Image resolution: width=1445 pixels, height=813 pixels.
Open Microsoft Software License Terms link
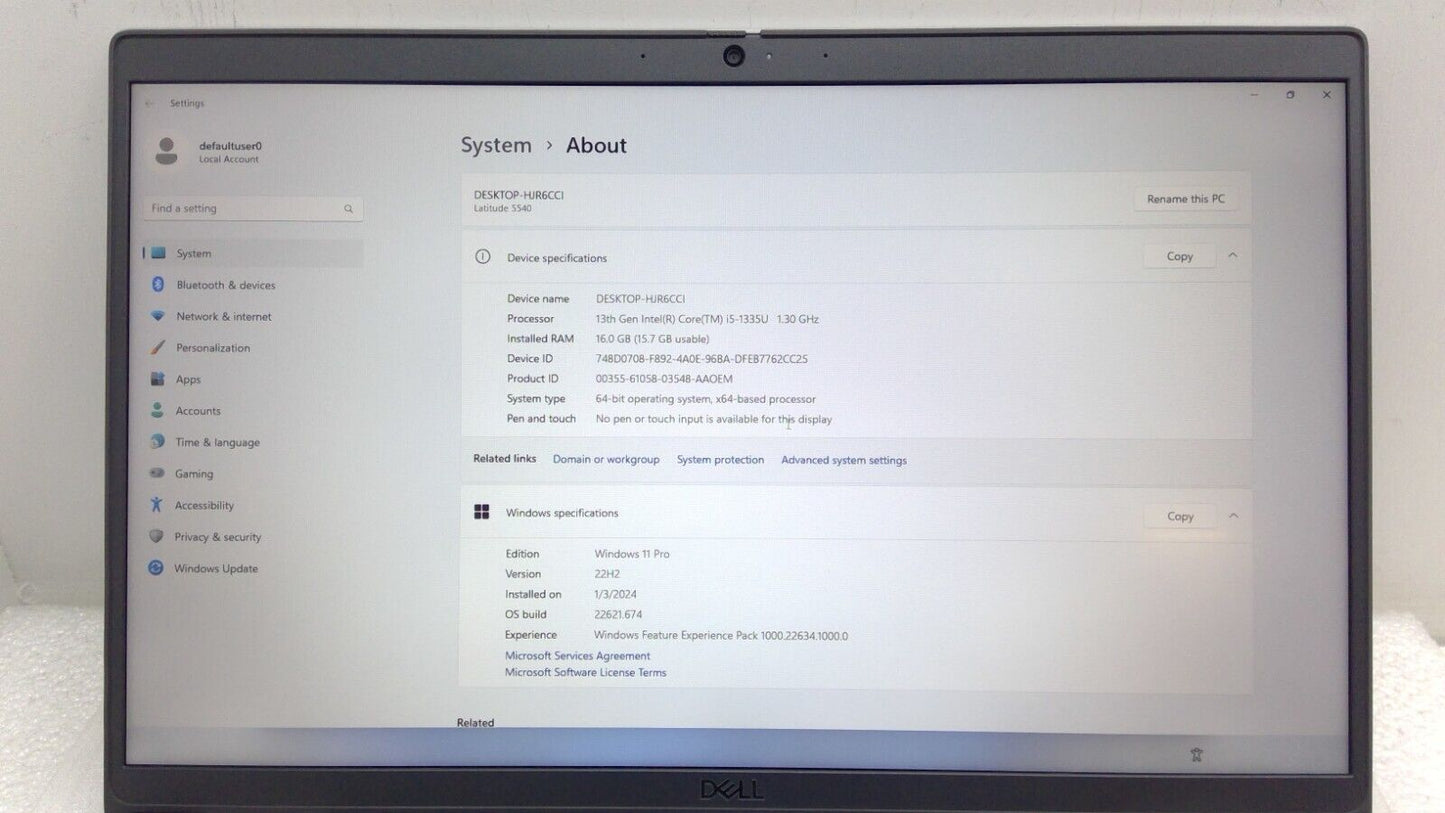tap(585, 672)
